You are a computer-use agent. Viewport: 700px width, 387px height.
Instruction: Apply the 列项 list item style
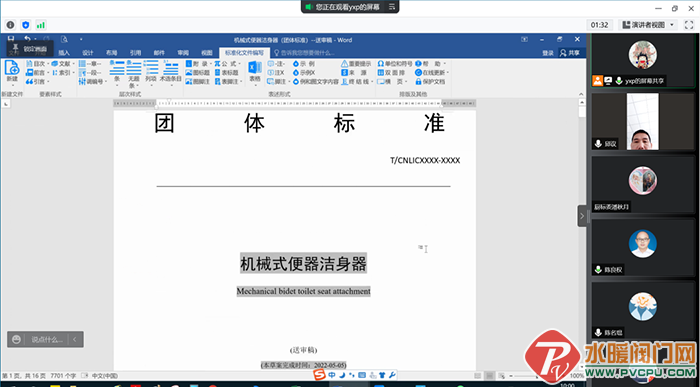[151, 72]
